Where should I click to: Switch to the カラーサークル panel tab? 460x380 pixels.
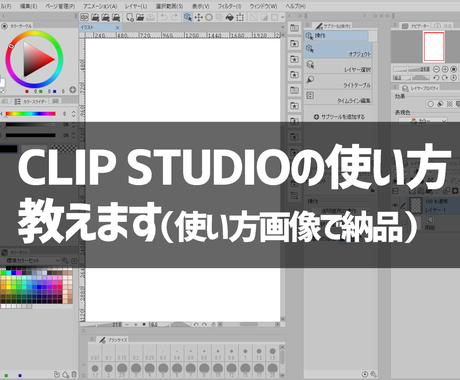click(x=17, y=26)
